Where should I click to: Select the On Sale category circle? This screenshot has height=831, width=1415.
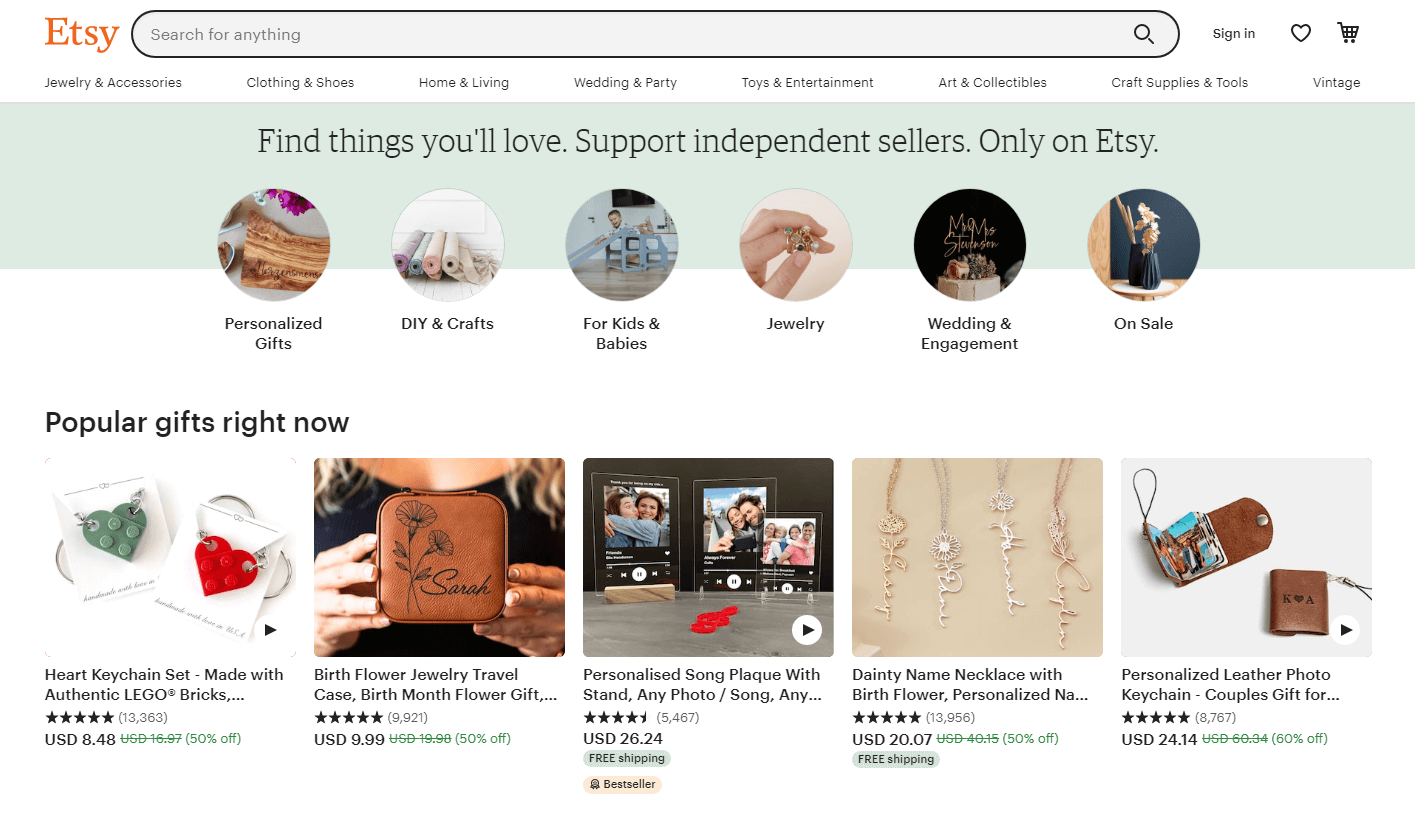coord(1143,245)
